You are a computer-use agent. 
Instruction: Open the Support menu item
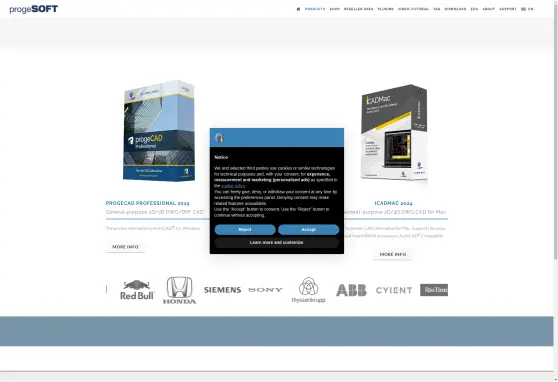pyautogui.click(x=508, y=9)
